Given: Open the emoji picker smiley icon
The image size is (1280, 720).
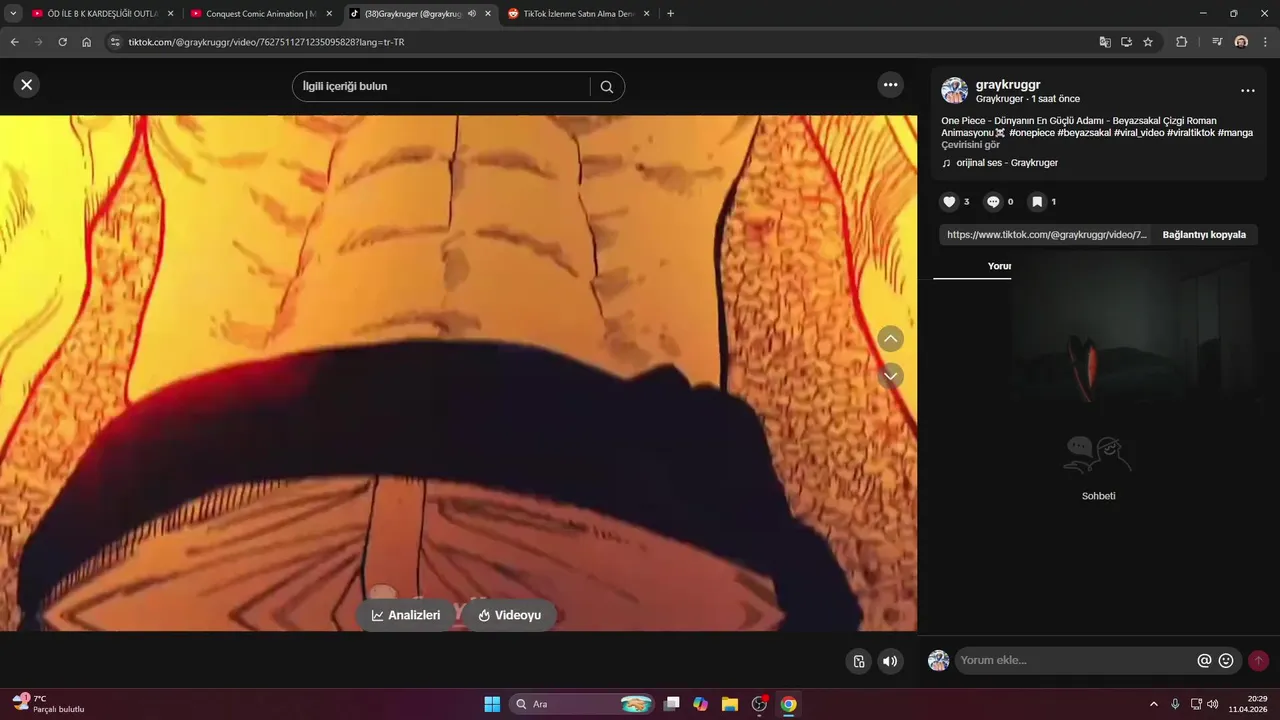Looking at the screenshot, I should click(x=1226, y=661).
